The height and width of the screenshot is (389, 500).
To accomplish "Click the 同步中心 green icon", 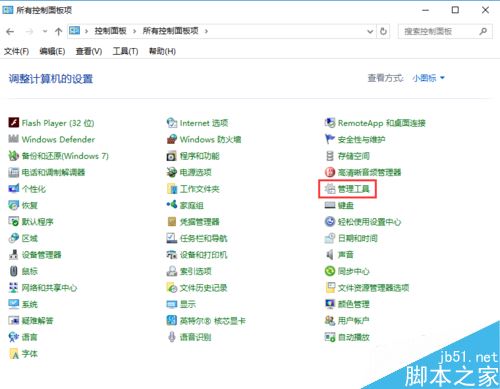I will pyautogui.click(x=330, y=271).
